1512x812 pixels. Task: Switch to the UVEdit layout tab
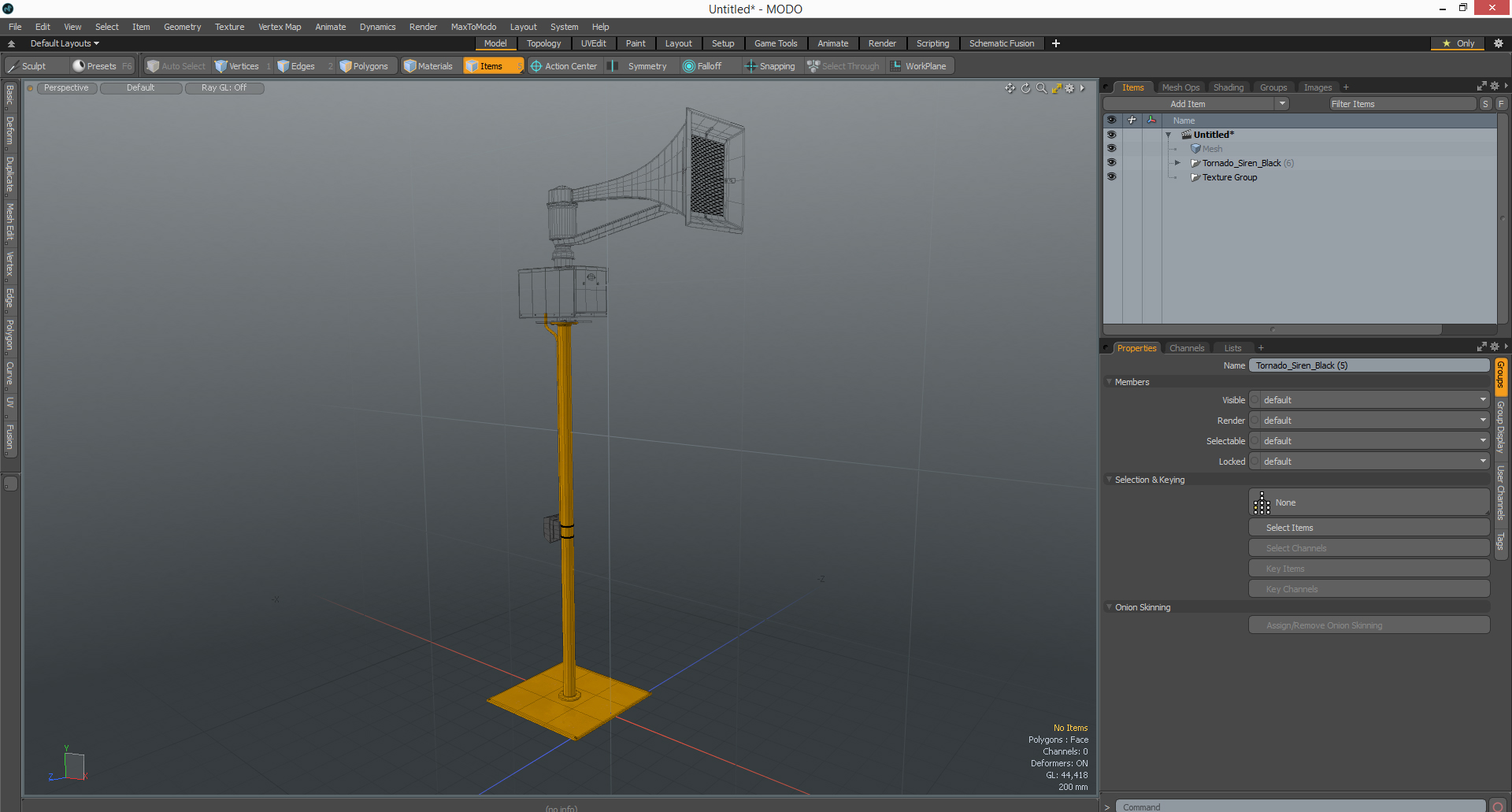tap(594, 43)
